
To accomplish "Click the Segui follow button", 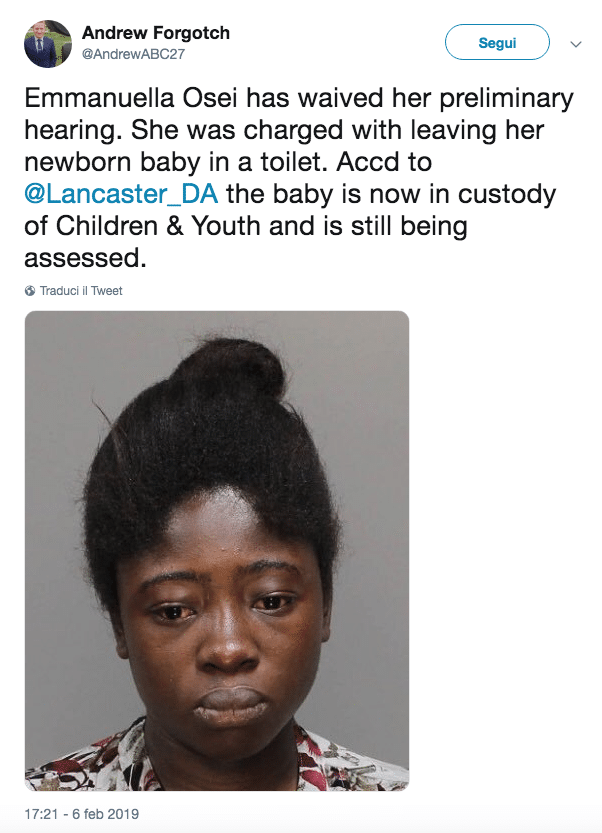I will click(497, 42).
